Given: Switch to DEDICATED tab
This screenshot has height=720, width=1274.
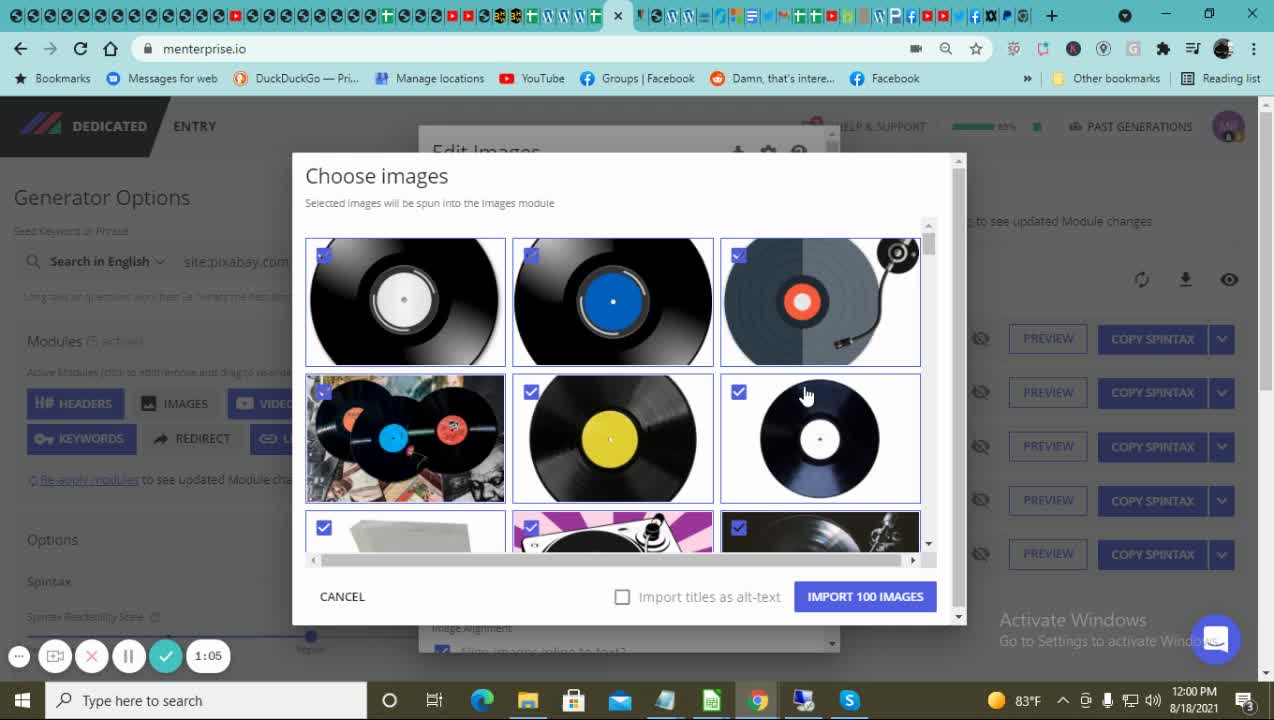Looking at the screenshot, I should (109, 126).
